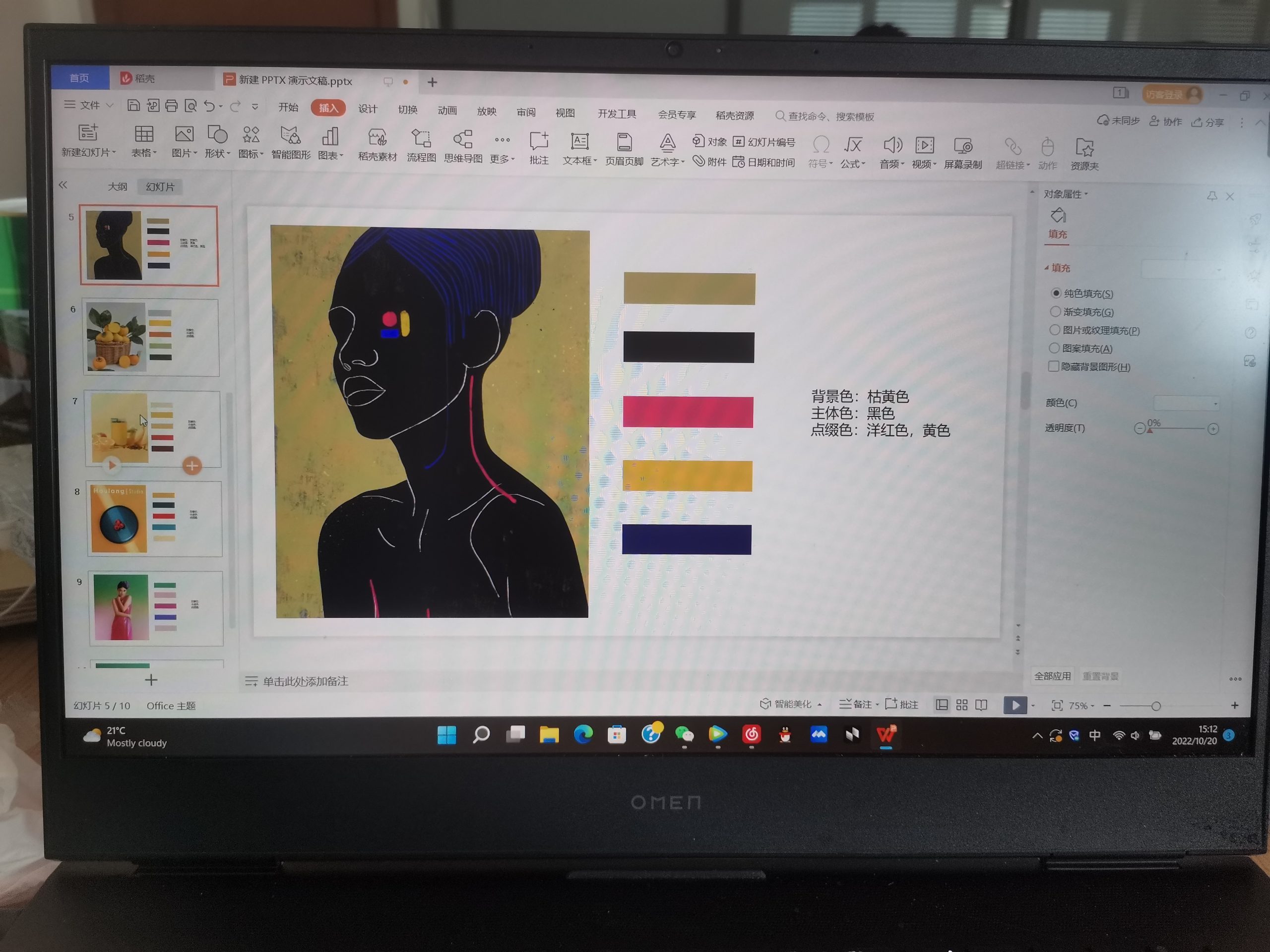Screen dimensions: 1270x952
Task: Start slideshow from status bar play button
Action: [x=1015, y=705]
